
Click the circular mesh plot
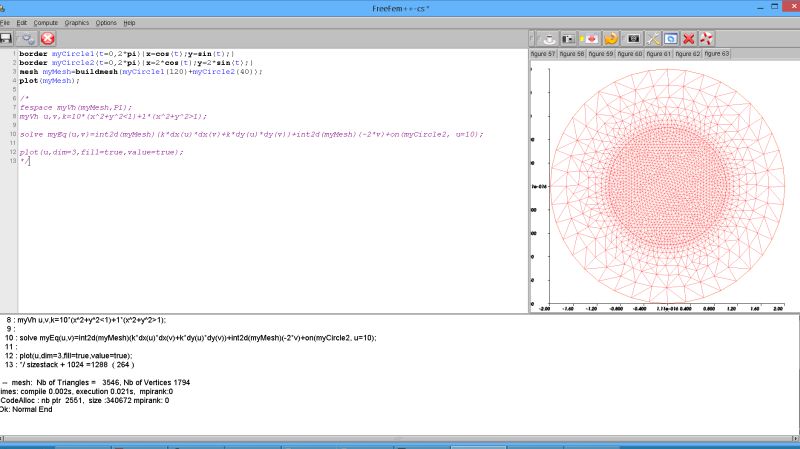click(x=667, y=186)
